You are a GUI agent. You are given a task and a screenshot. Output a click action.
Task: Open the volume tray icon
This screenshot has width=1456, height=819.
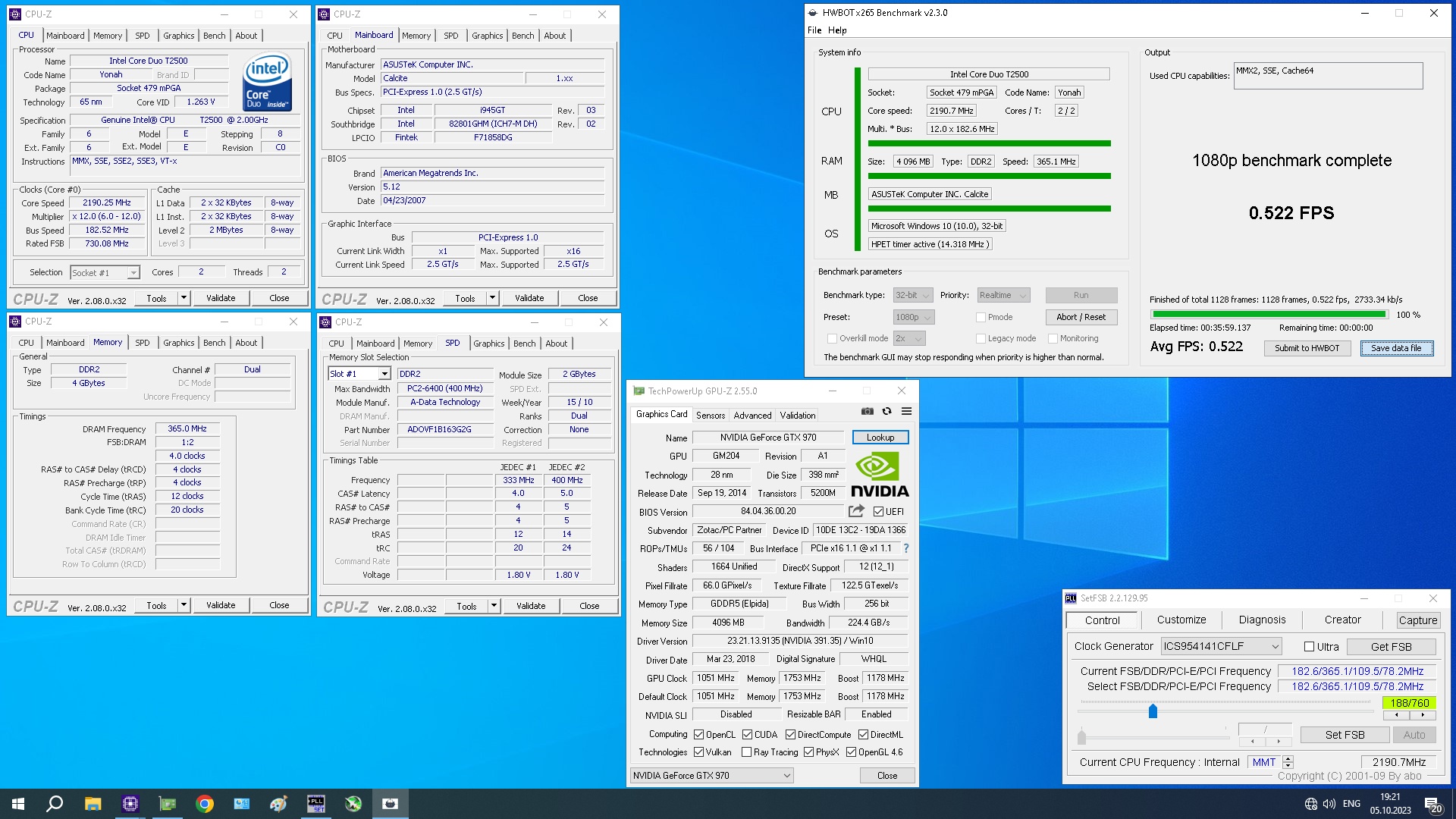click(1329, 804)
